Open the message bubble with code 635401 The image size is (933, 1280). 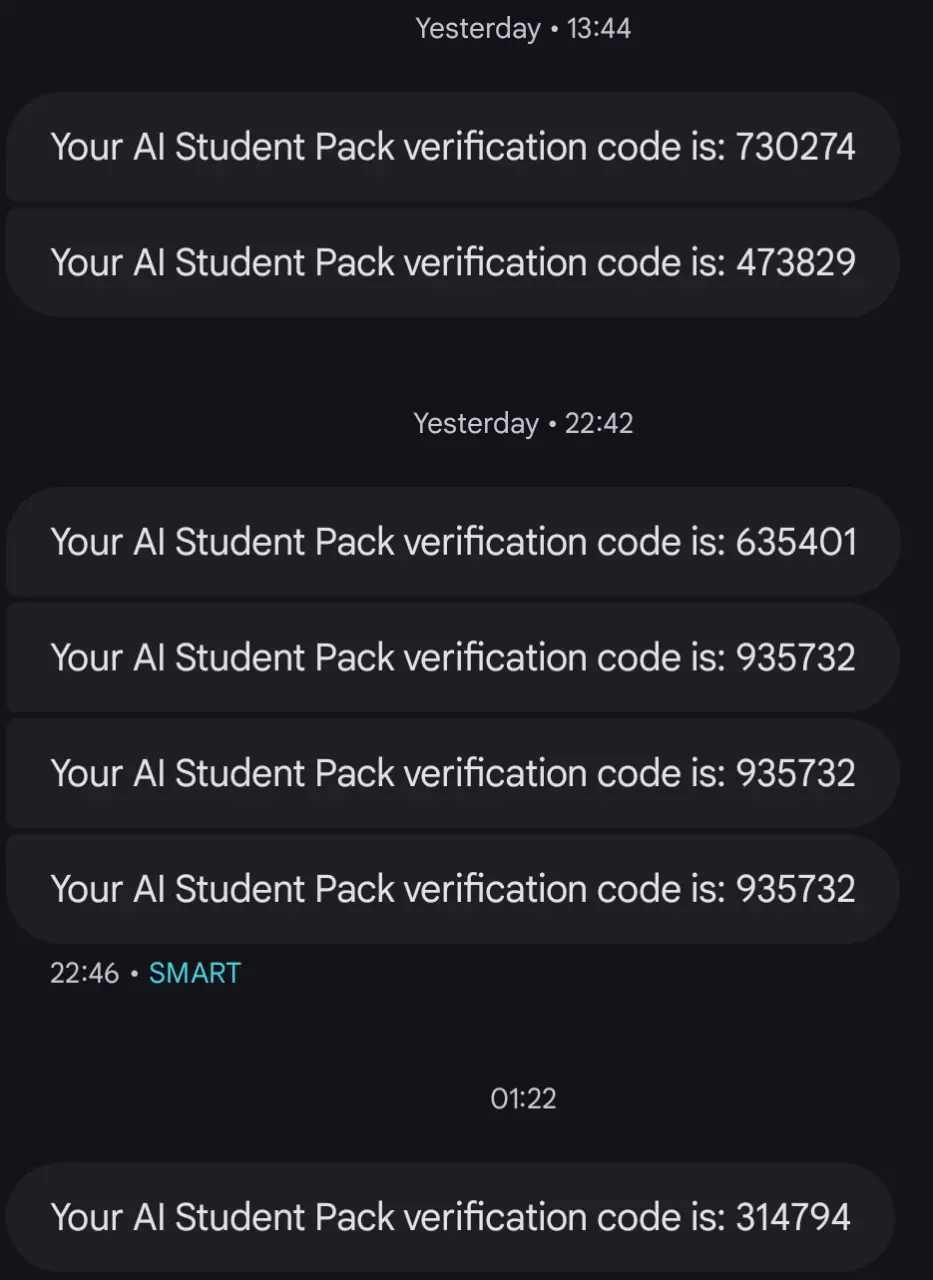click(453, 542)
